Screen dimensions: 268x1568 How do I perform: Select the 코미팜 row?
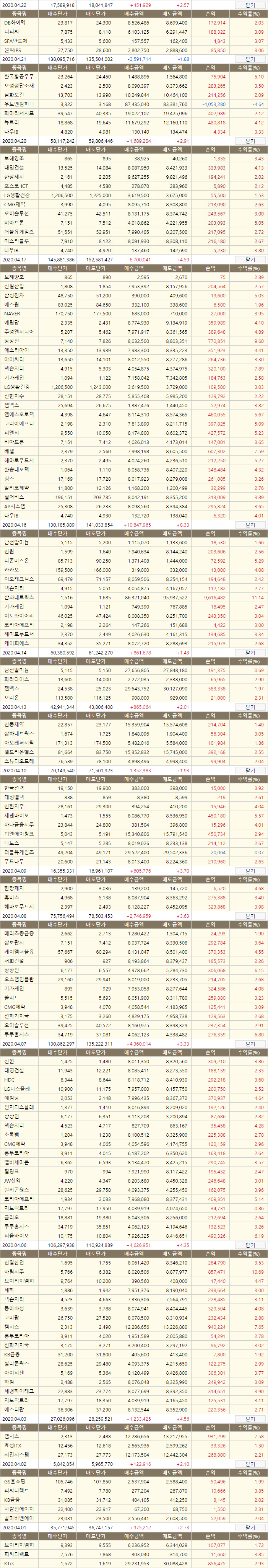(x=134, y=1318)
